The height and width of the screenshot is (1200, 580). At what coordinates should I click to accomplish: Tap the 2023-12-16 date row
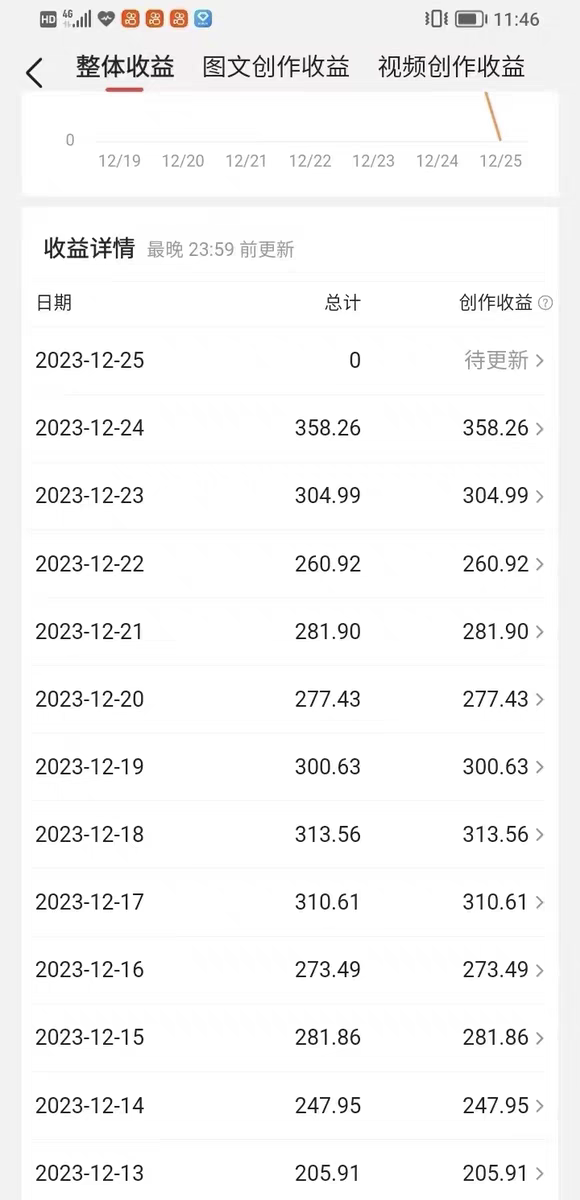pyautogui.click(x=290, y=970)
